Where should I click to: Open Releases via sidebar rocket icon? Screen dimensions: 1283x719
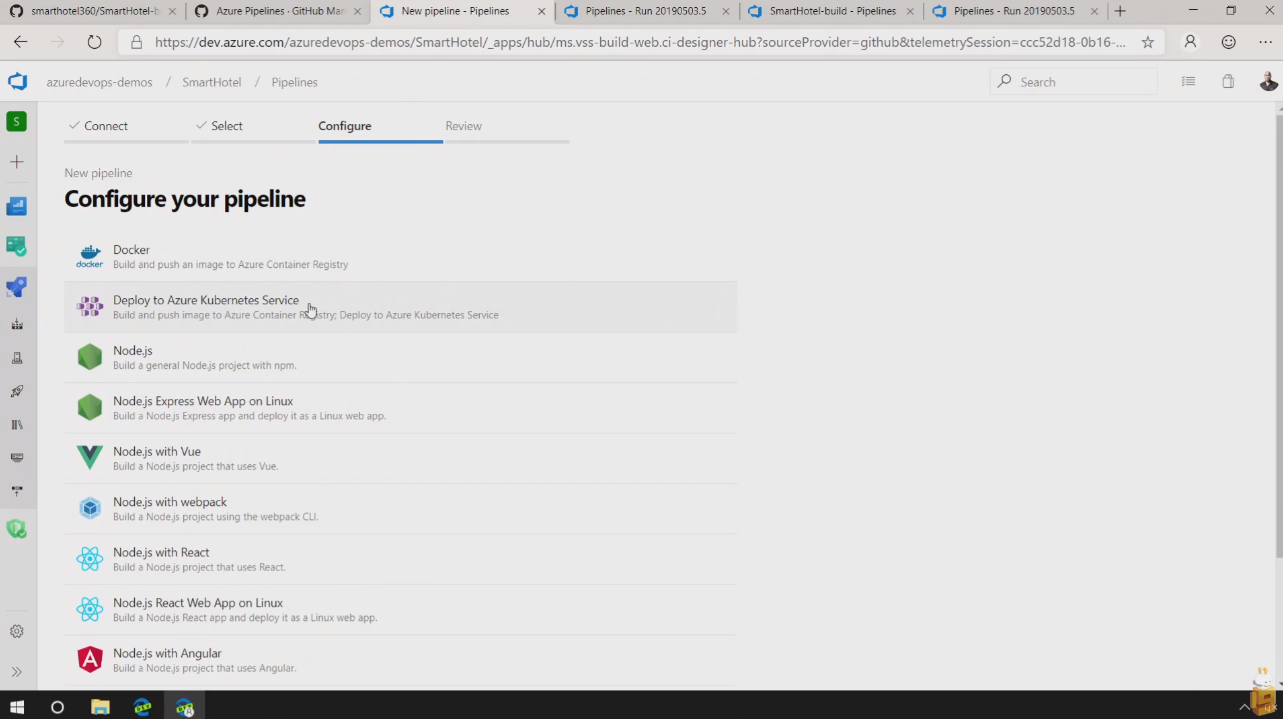[x=16, y=391]
